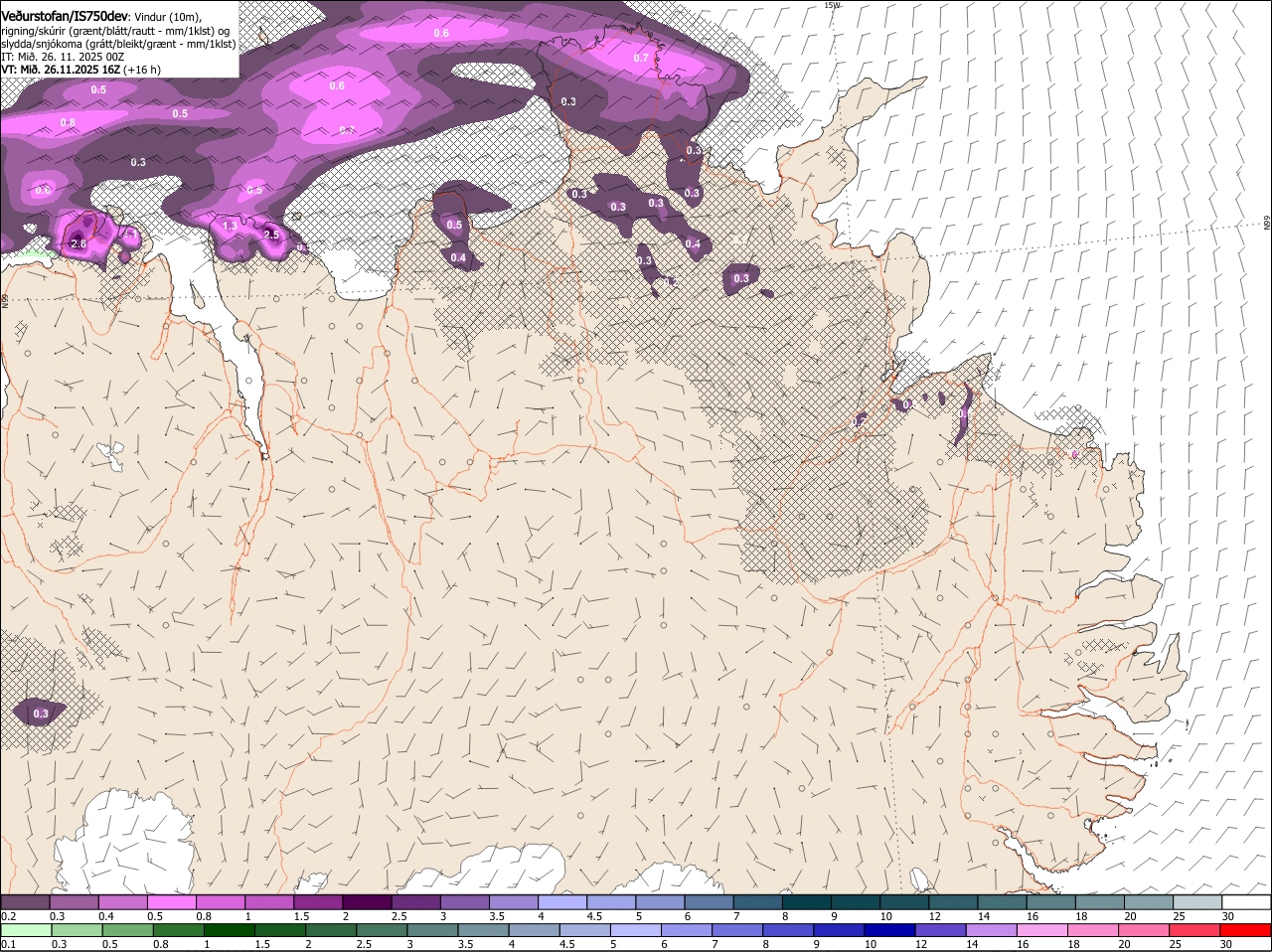The height and width of the screenshot is (952, 1272).
Task: Click the snow scale swatch for 6–7
Action: point(709,902)
